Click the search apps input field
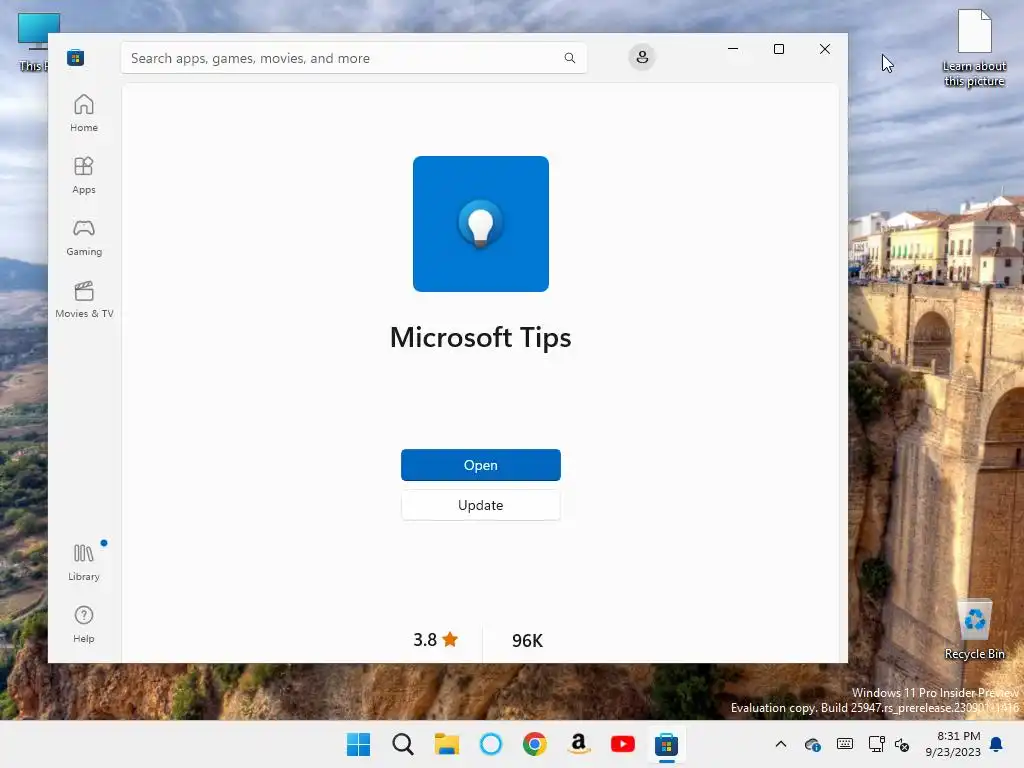Image resolution: width=1024 pixels, height=768 pixels. tap(353, 58)
